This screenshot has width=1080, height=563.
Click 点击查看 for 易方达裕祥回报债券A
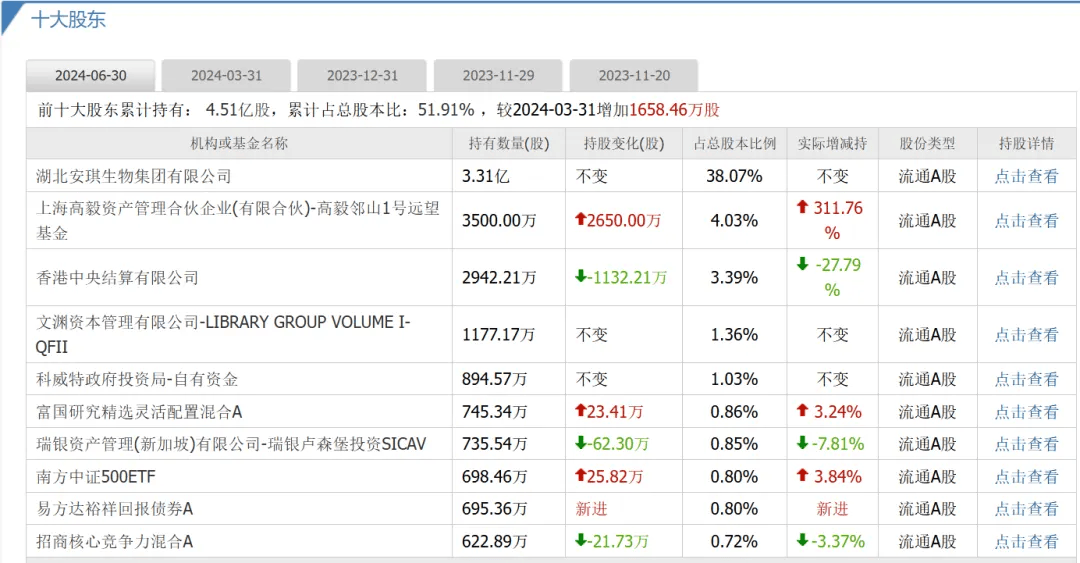(1026, 509)
